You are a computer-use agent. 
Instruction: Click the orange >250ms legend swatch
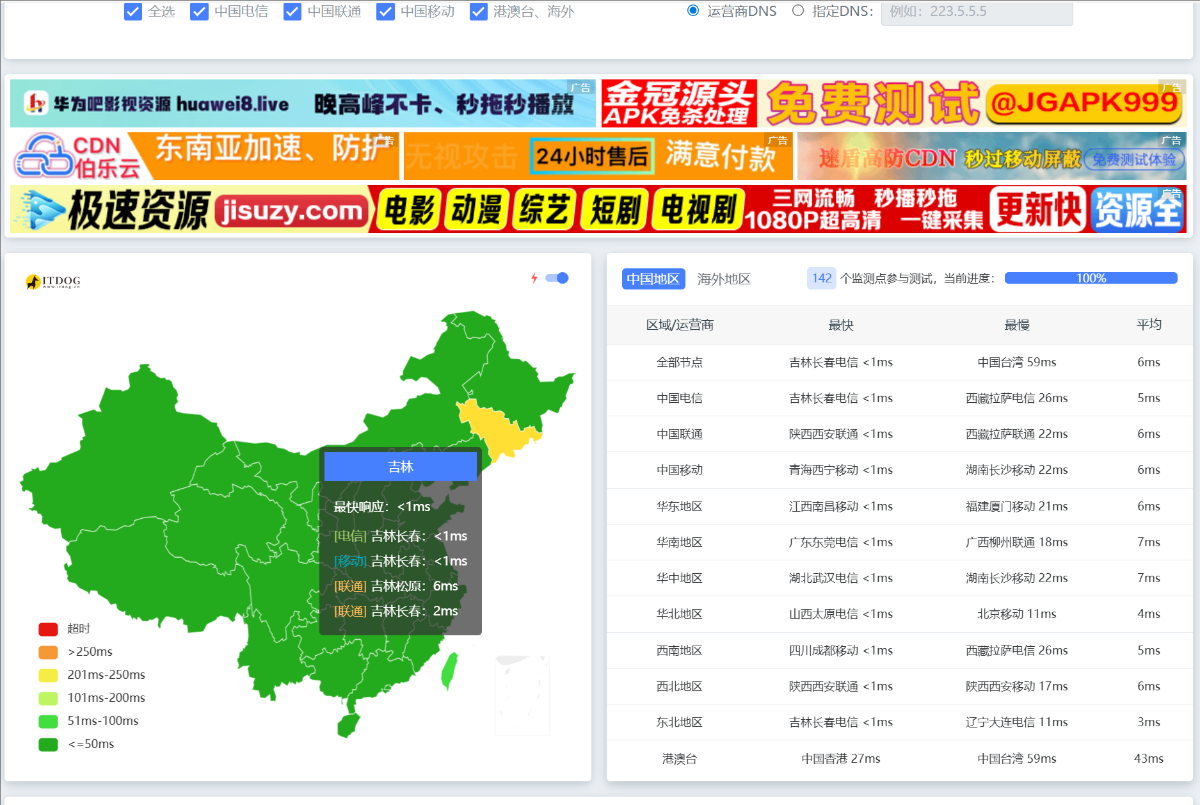[48, 652]
